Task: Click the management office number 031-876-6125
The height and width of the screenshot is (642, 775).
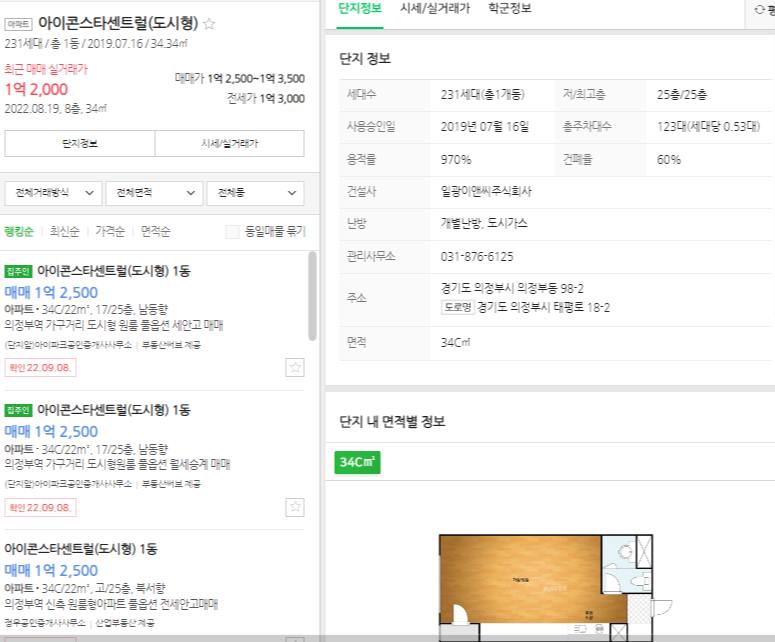Action: pyautogui.click(x=477, y=257)
